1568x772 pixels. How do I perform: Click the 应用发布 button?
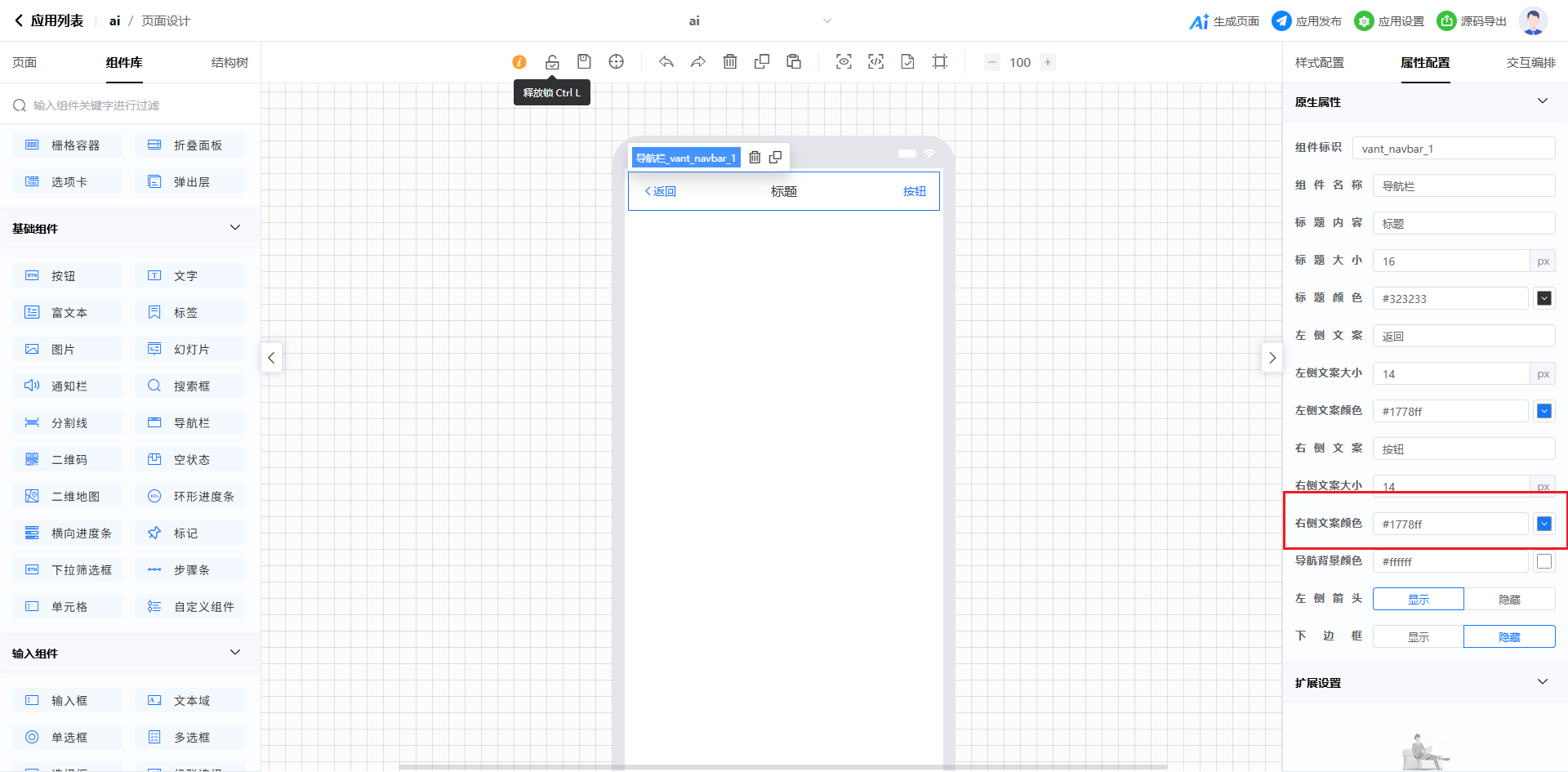coord(1307,21)
